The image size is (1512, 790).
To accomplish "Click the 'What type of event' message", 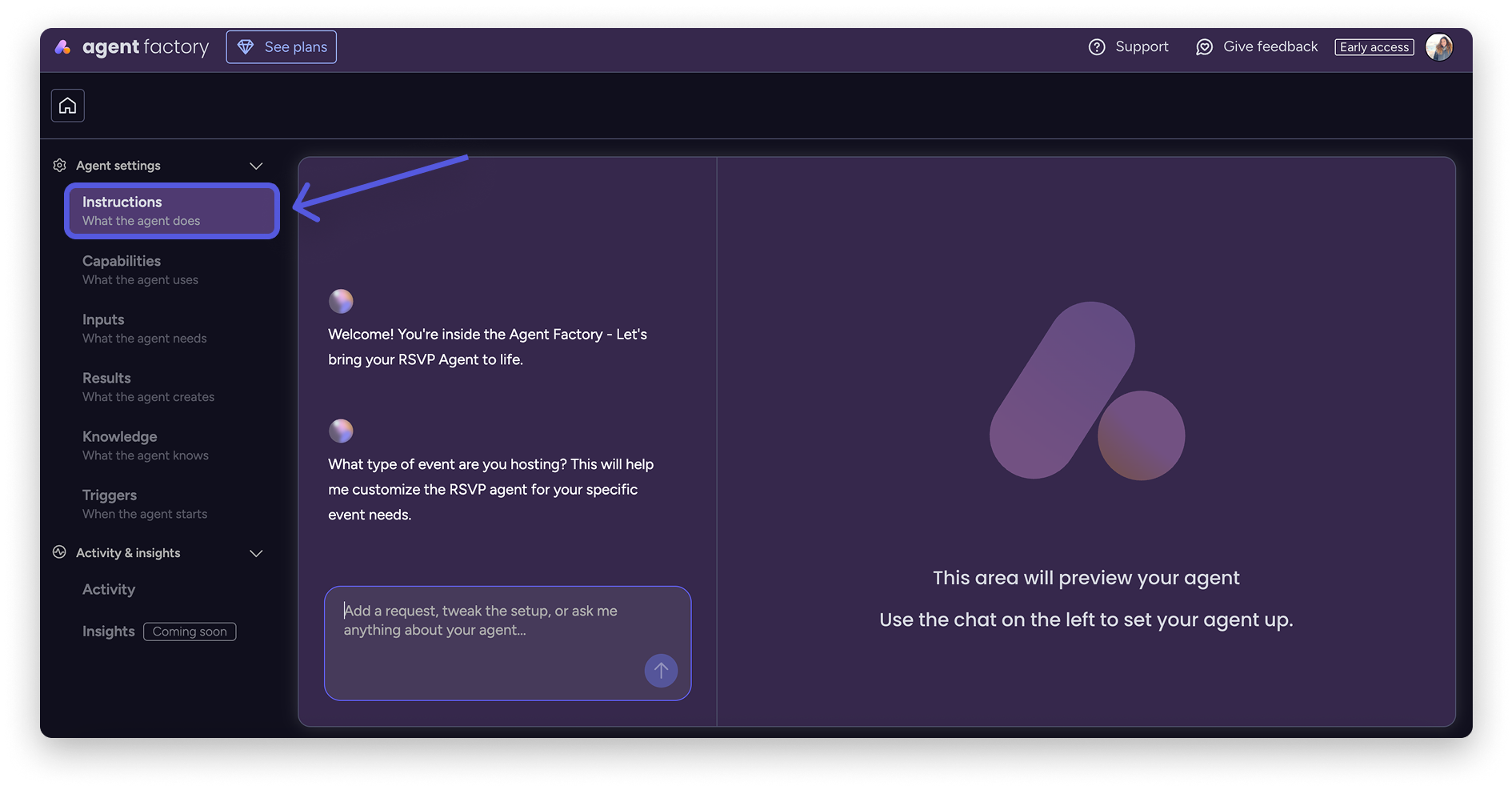I will 490,489.
